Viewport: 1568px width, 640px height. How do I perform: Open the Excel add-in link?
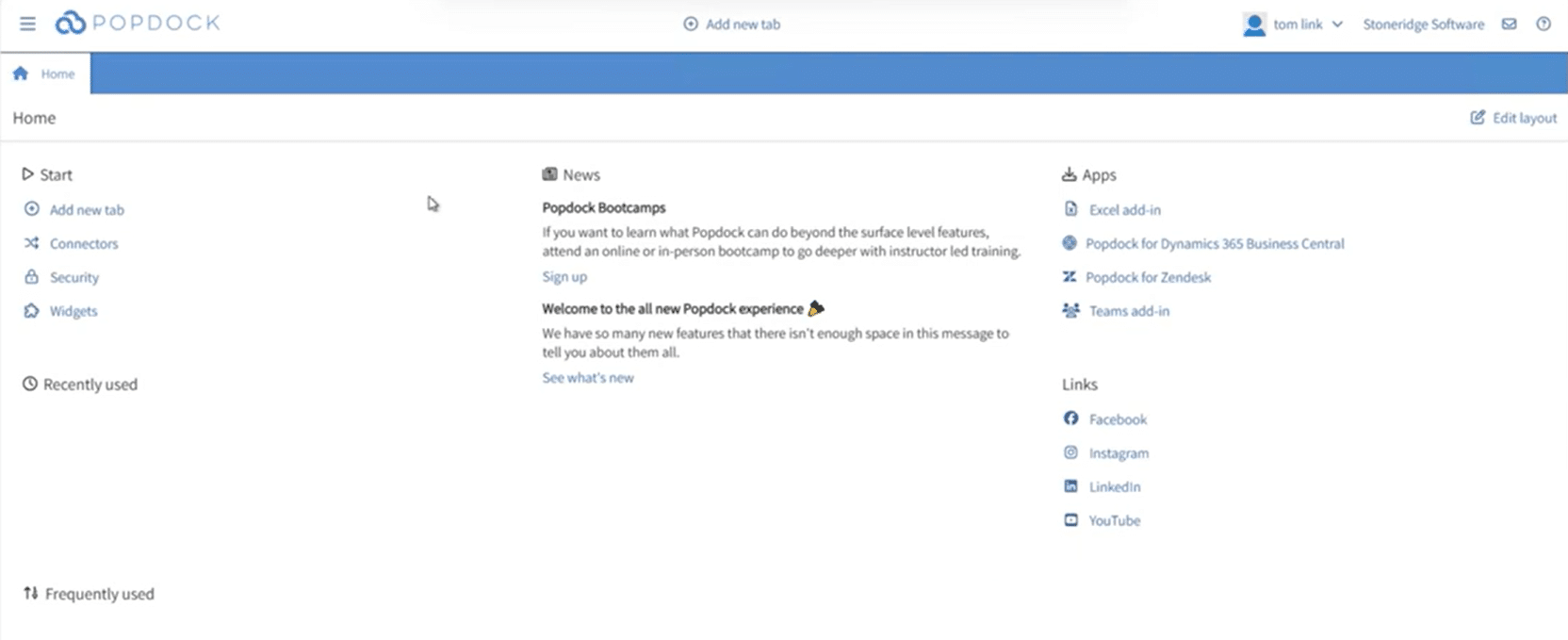[1124, 210]
